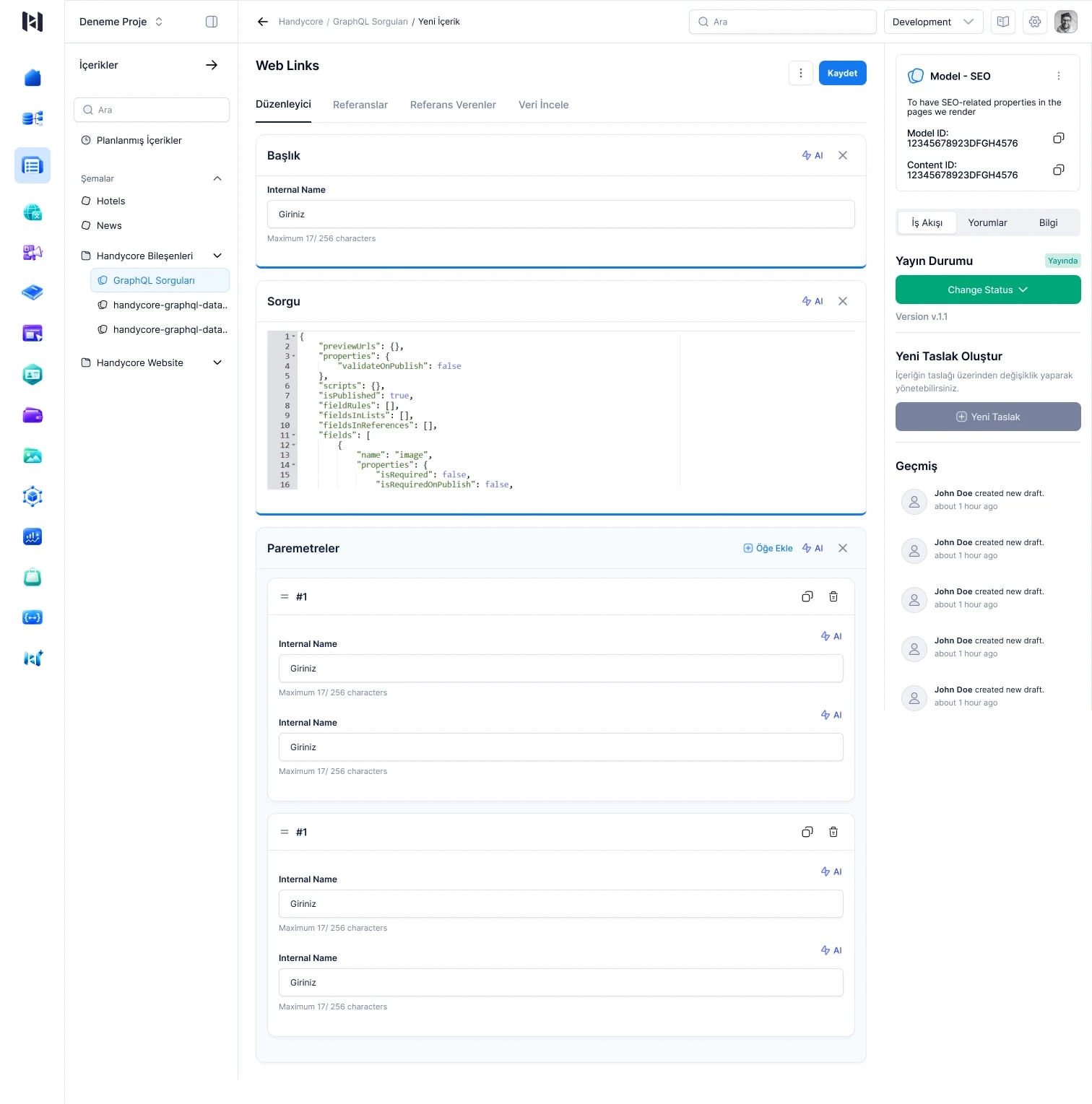Screen dimensions: 1092x1104
Task: Click the back arrow beside Handycore breadcrumb
Action: (263, 22)
